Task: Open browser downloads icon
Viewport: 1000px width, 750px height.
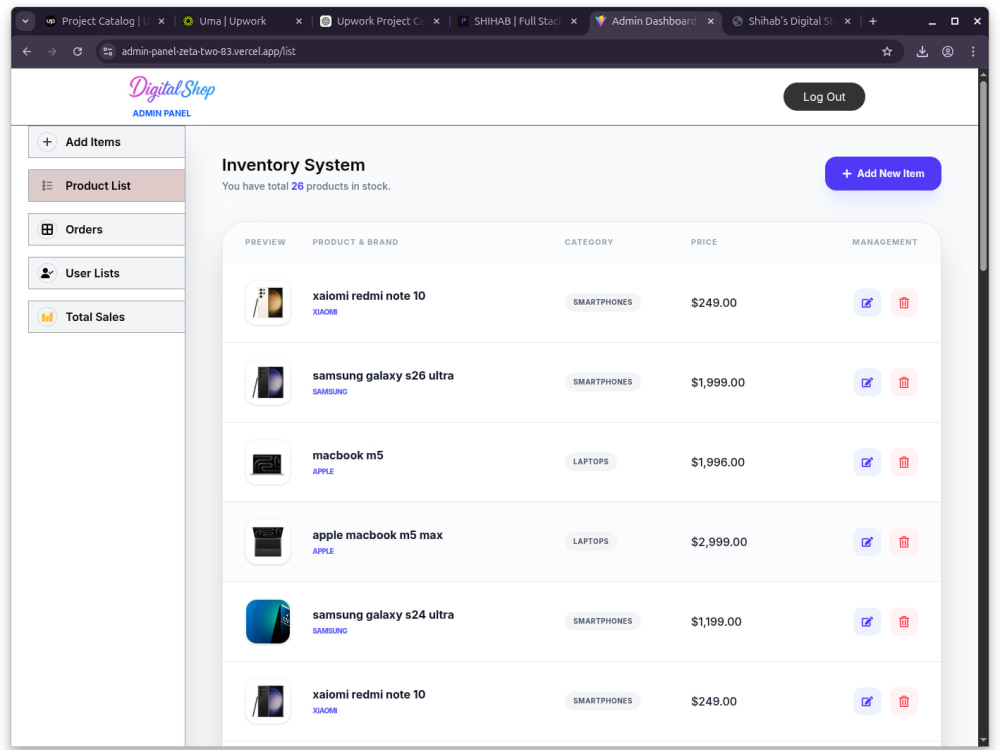Action: tap(922, 52)
